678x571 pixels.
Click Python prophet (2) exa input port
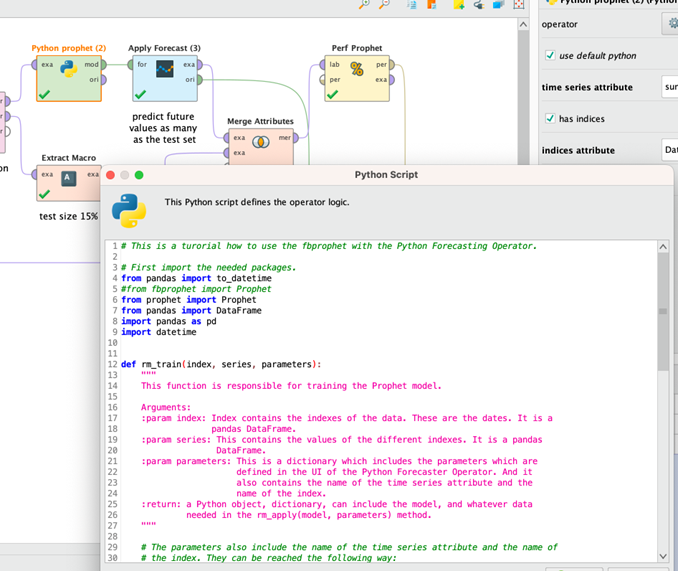pos(35,65)
